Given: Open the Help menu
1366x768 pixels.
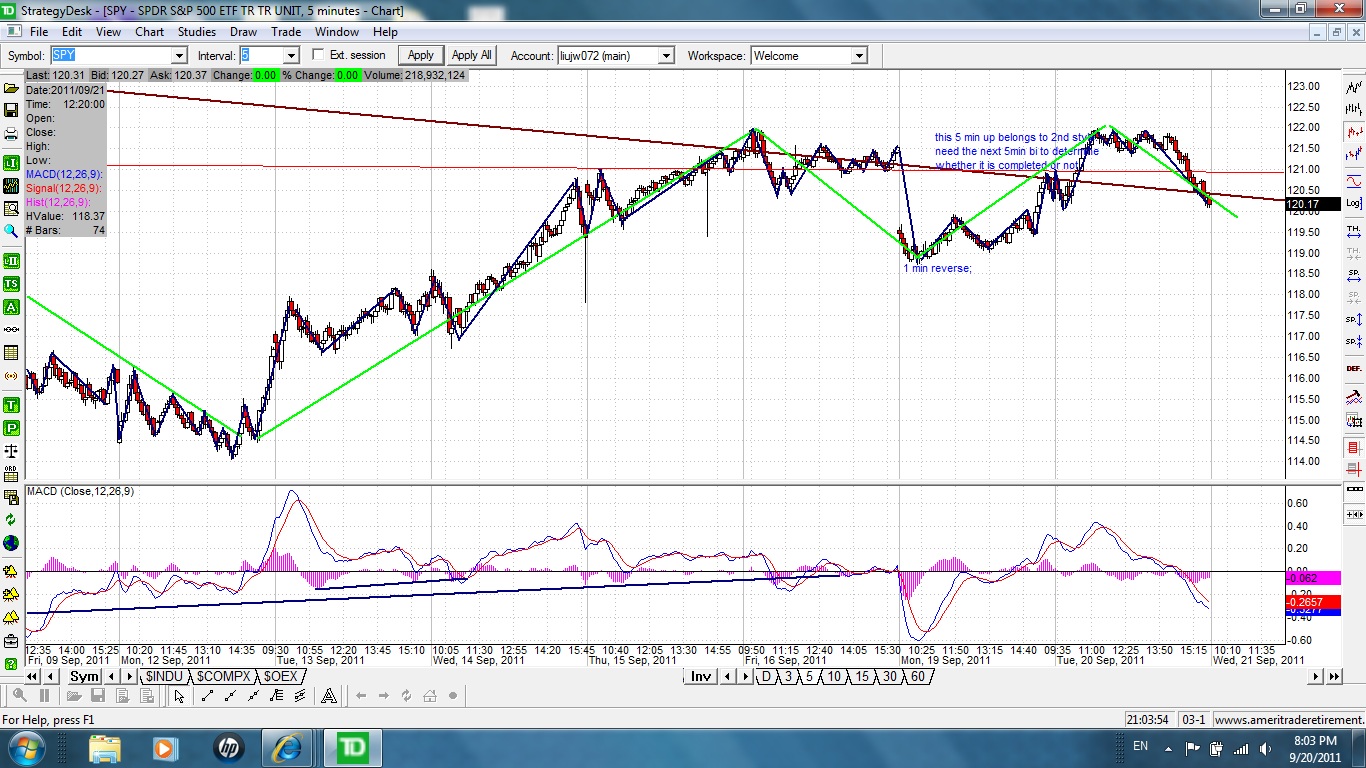Looking at the screenshot, I should (385, 32).
